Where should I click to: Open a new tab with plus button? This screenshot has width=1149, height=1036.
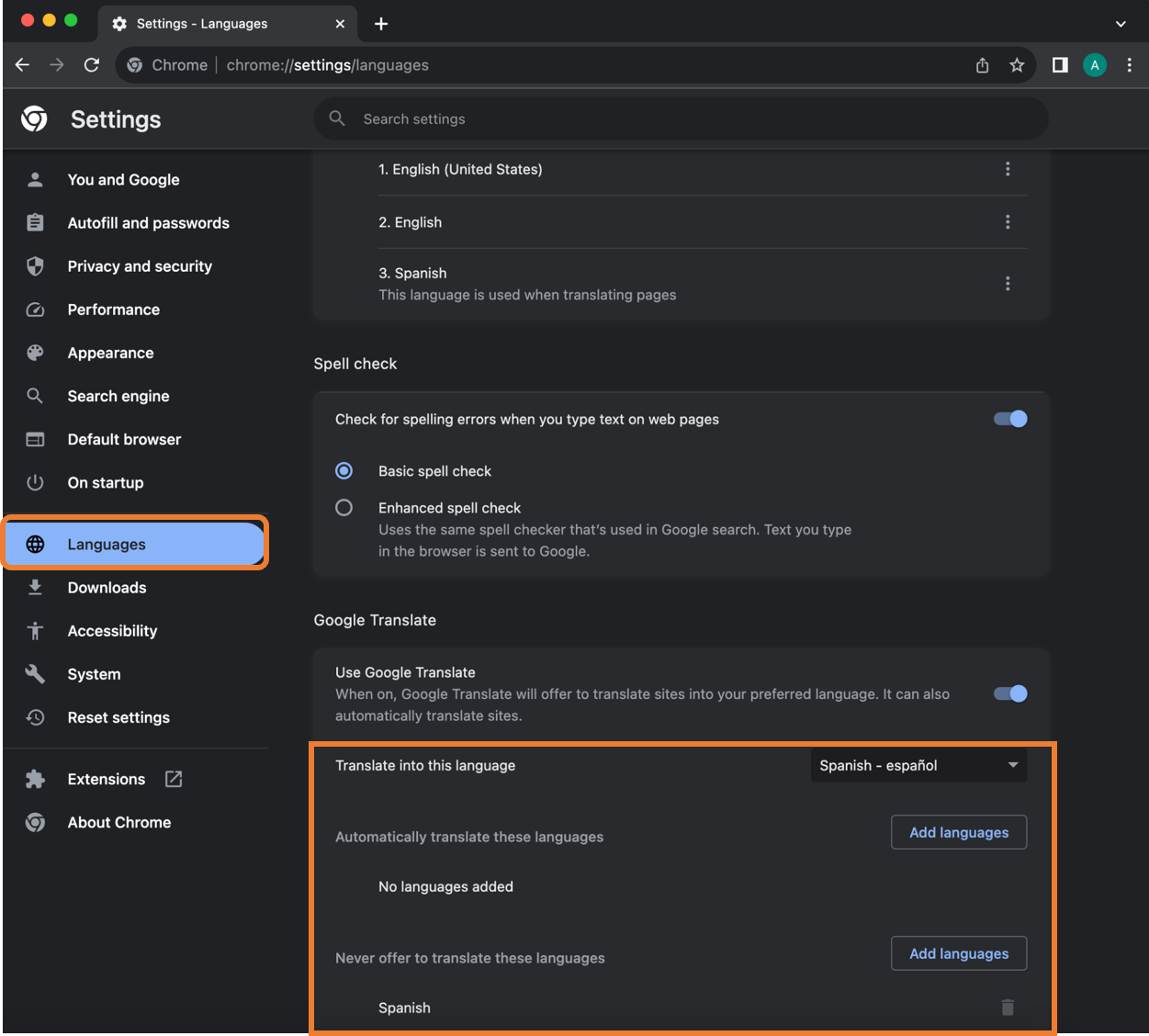(381, 24)
